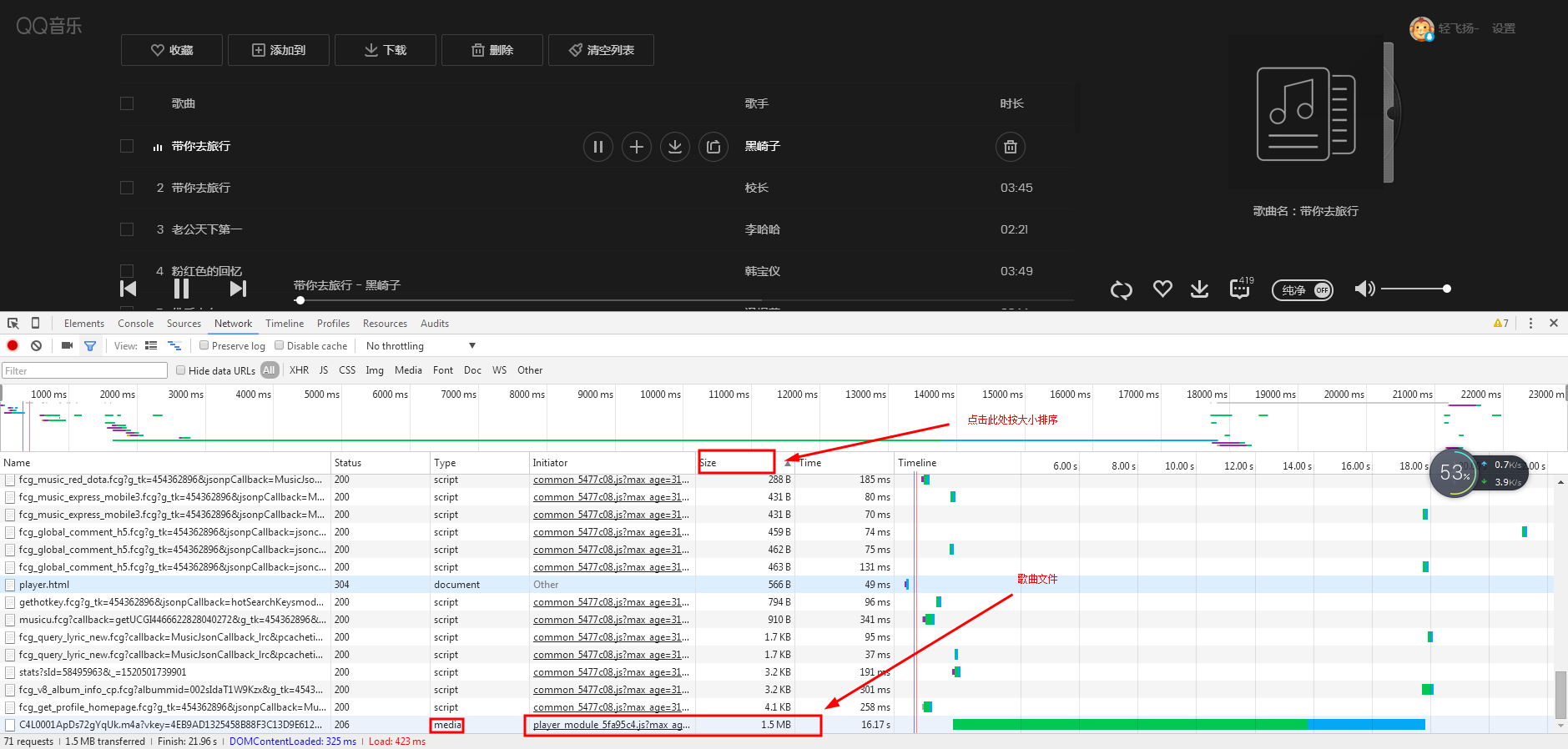
Task: Select the C4L0001ApDs72gYqUk.m4a media request
Action: pos(170,725)
